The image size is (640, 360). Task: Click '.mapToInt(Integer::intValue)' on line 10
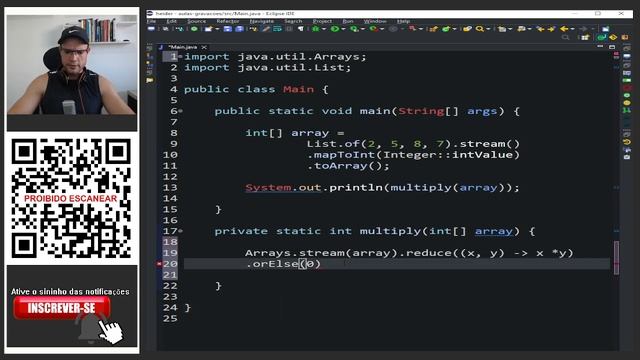click(x=413, y=155)
